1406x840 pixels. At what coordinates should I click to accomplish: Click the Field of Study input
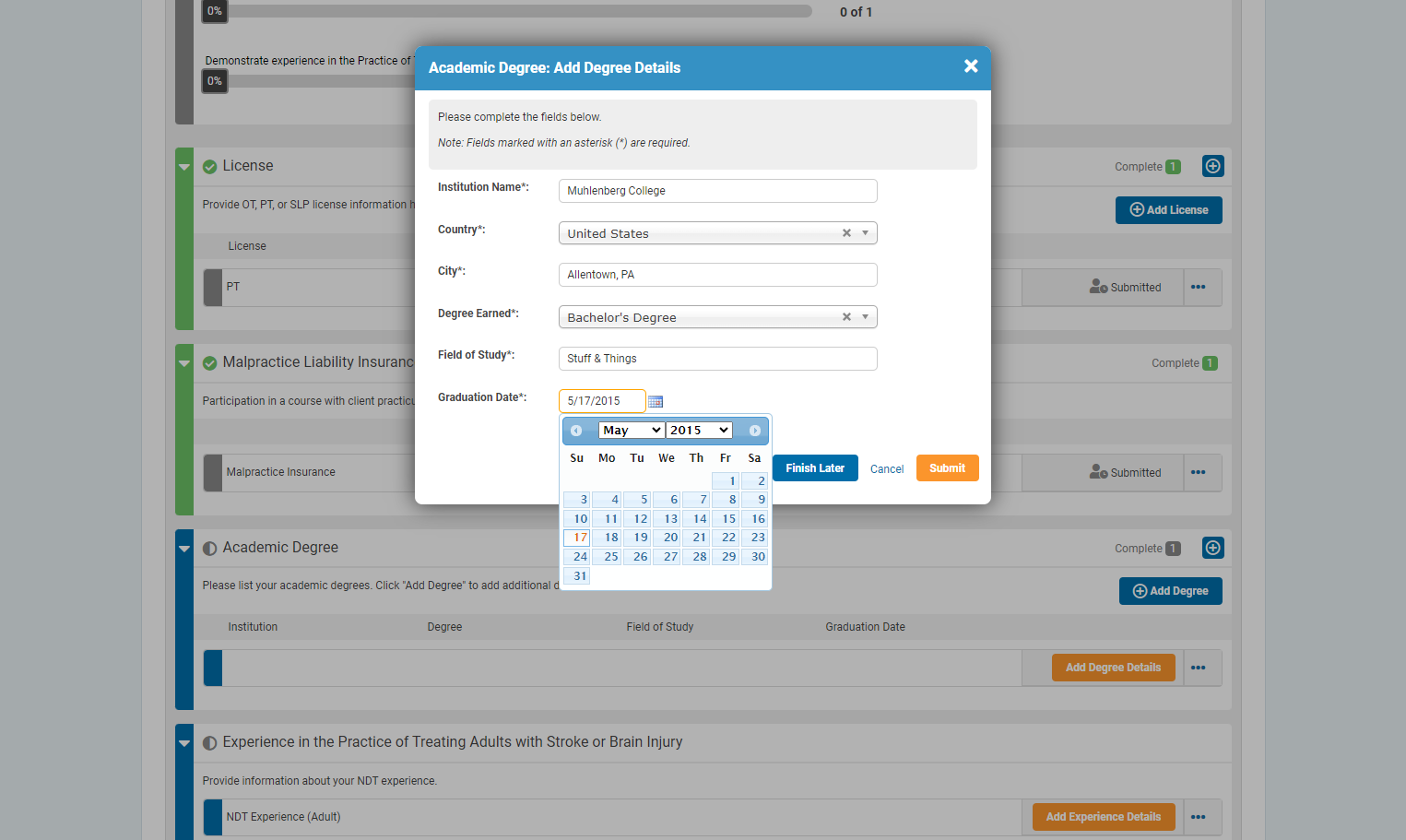coord(717,359)
